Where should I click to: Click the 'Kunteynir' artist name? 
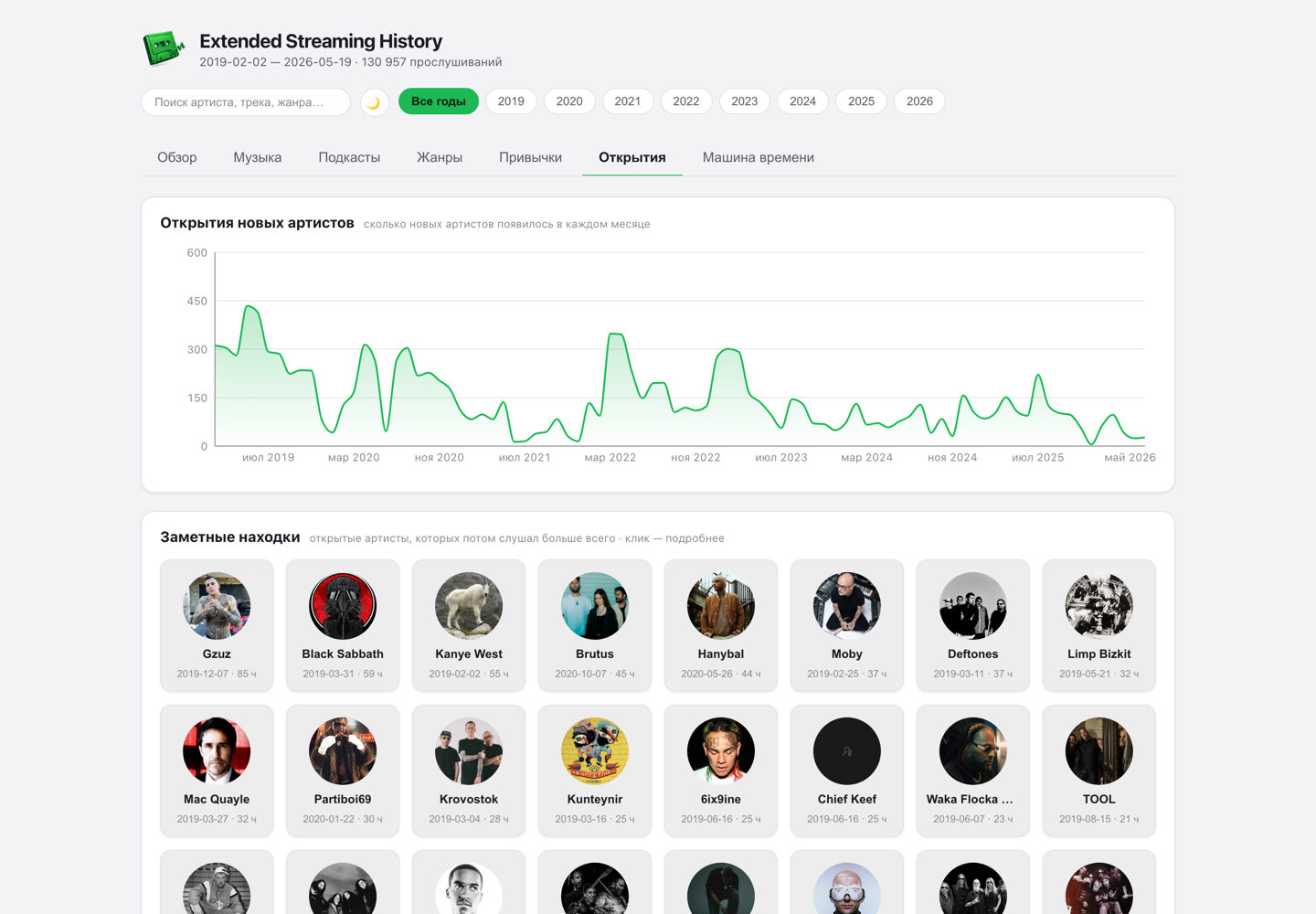click(595, 800)
